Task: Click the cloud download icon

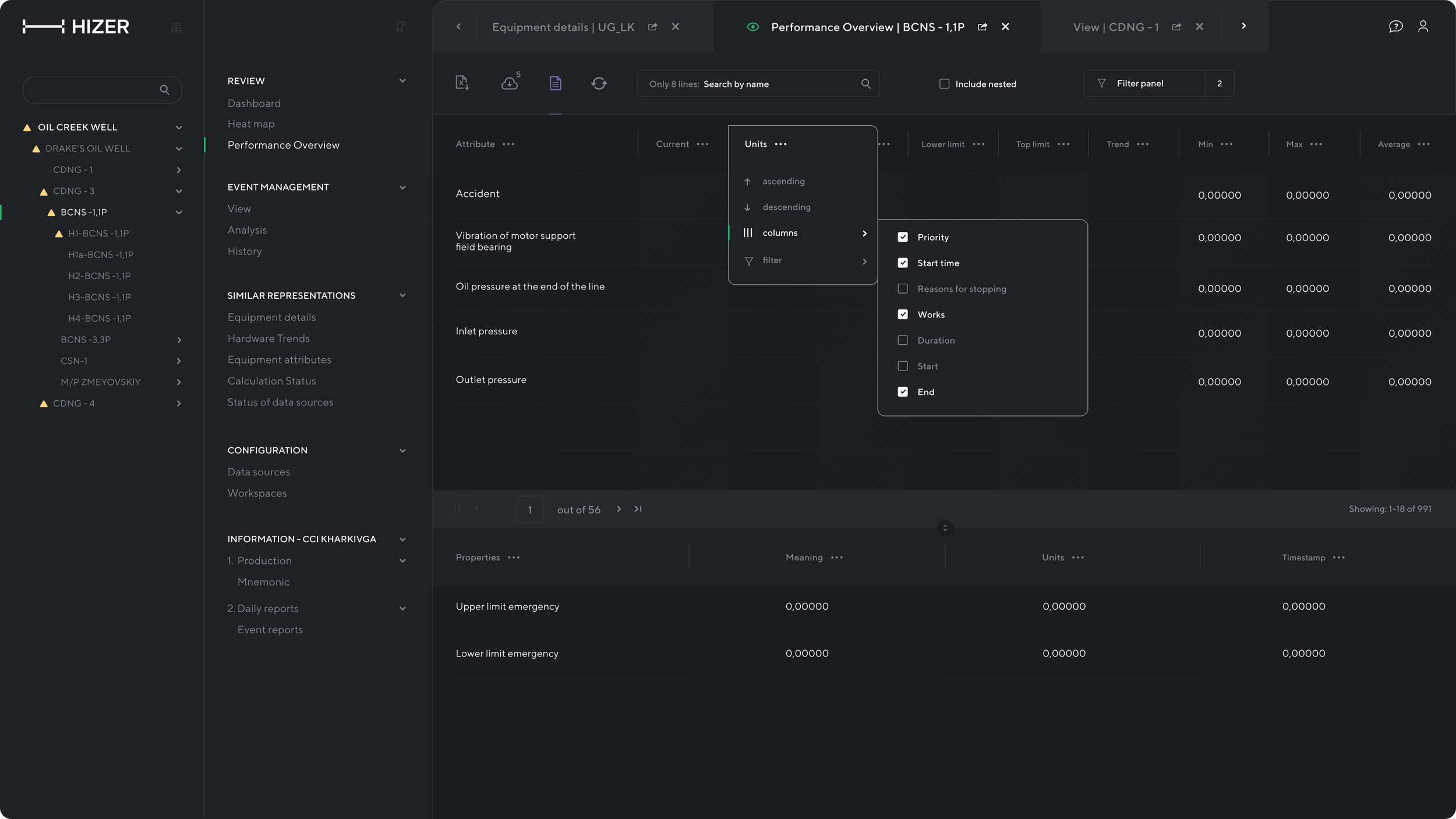Action: (x=510, y=83)
